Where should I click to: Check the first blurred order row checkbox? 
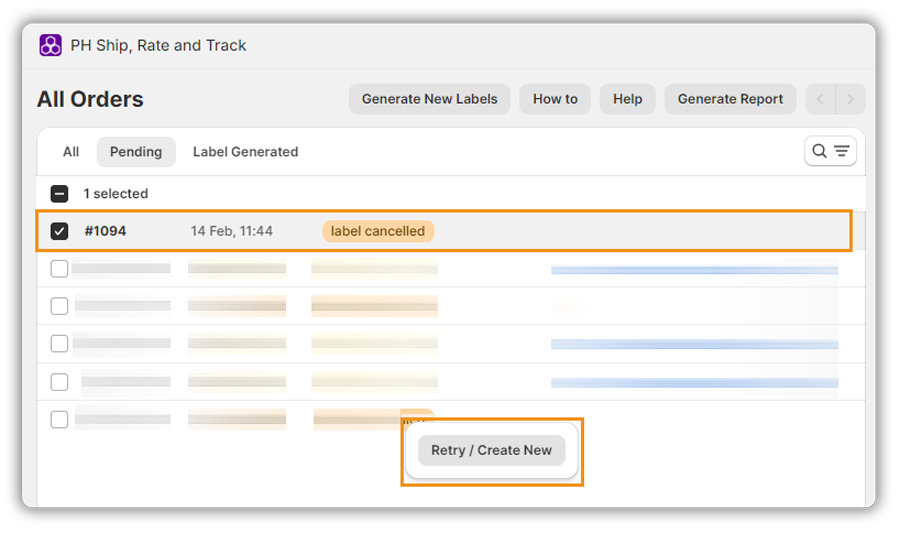(x=60, y=268)
